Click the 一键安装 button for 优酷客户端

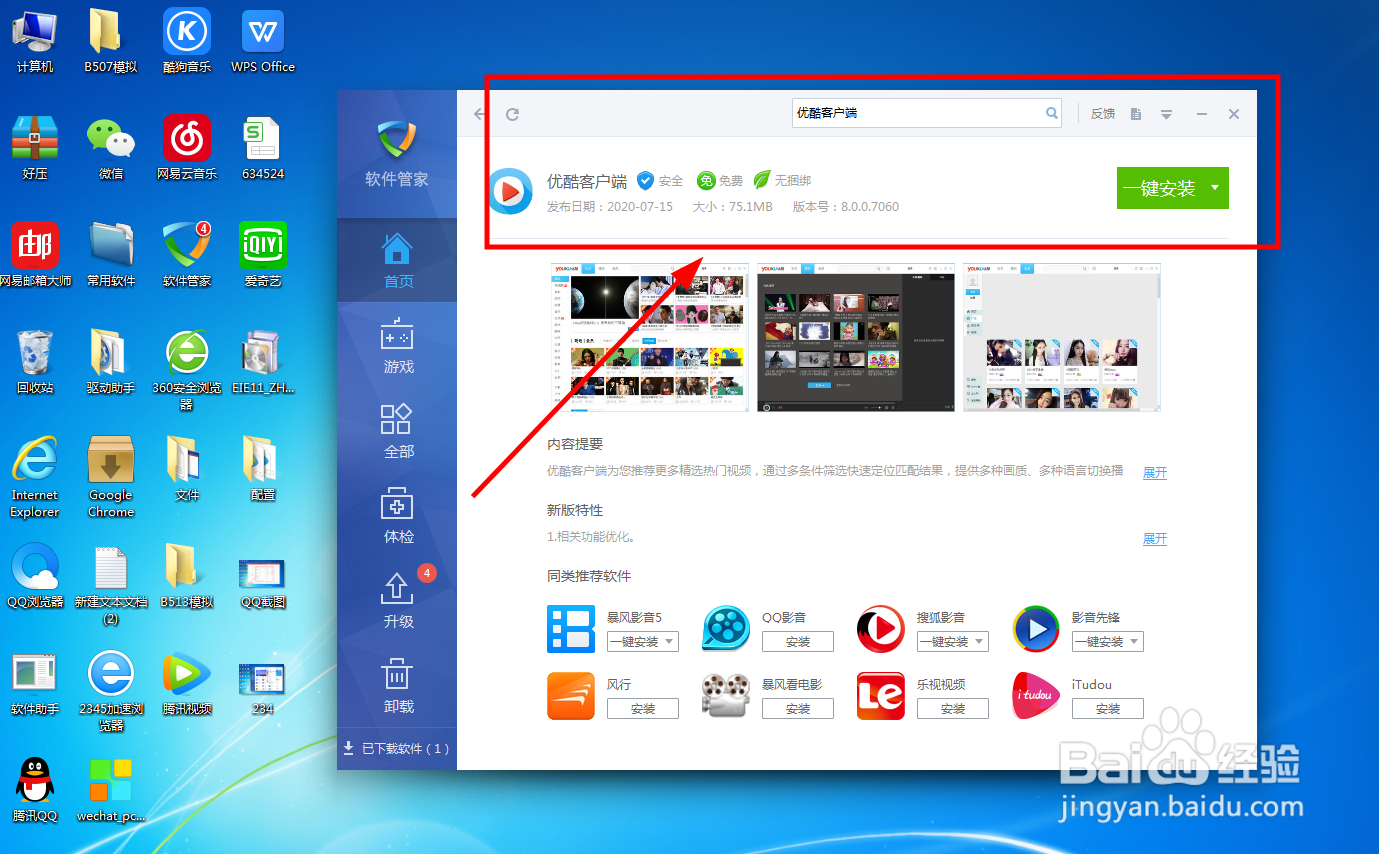point(1159,188)
